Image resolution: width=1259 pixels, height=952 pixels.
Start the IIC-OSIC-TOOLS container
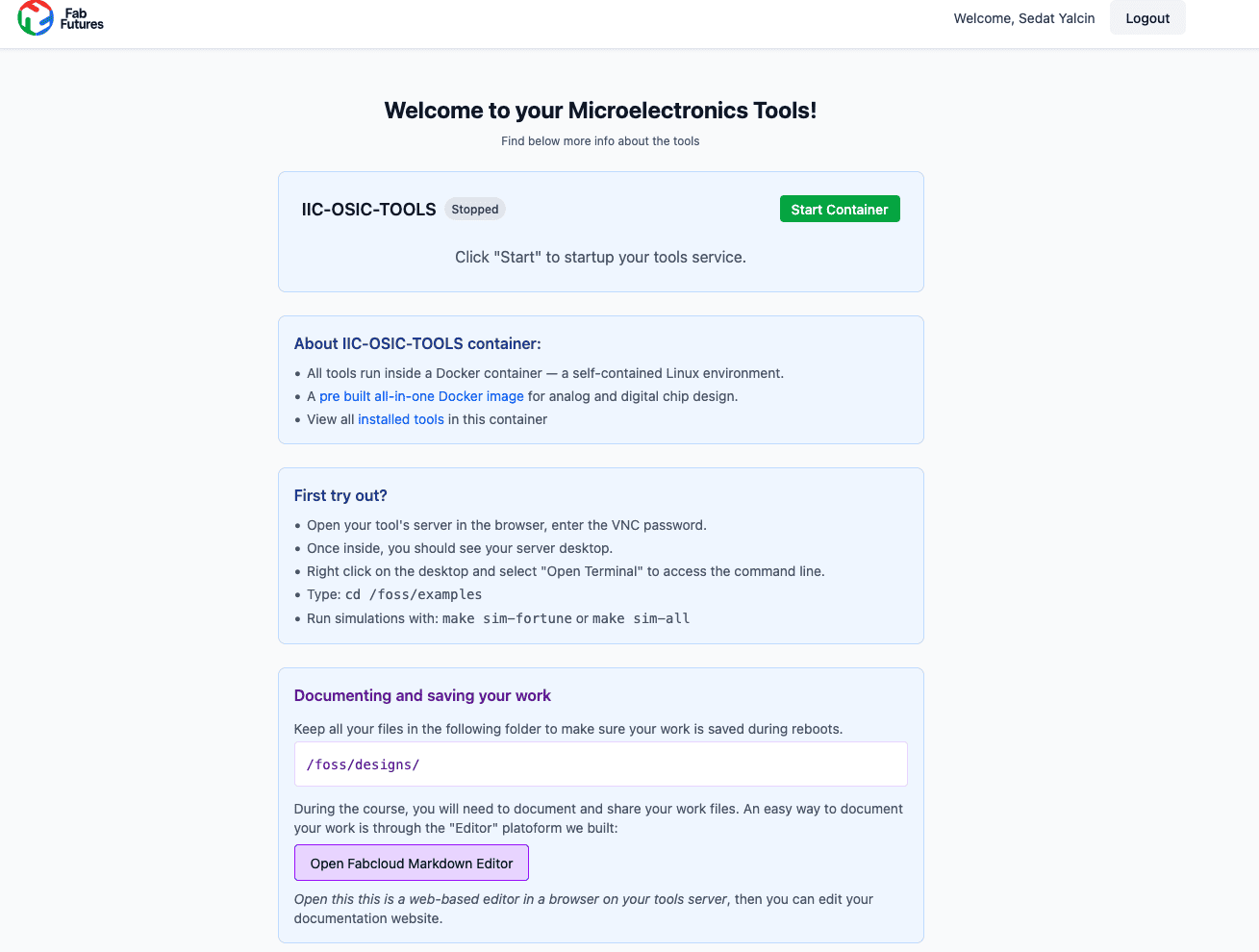[839, 210]
